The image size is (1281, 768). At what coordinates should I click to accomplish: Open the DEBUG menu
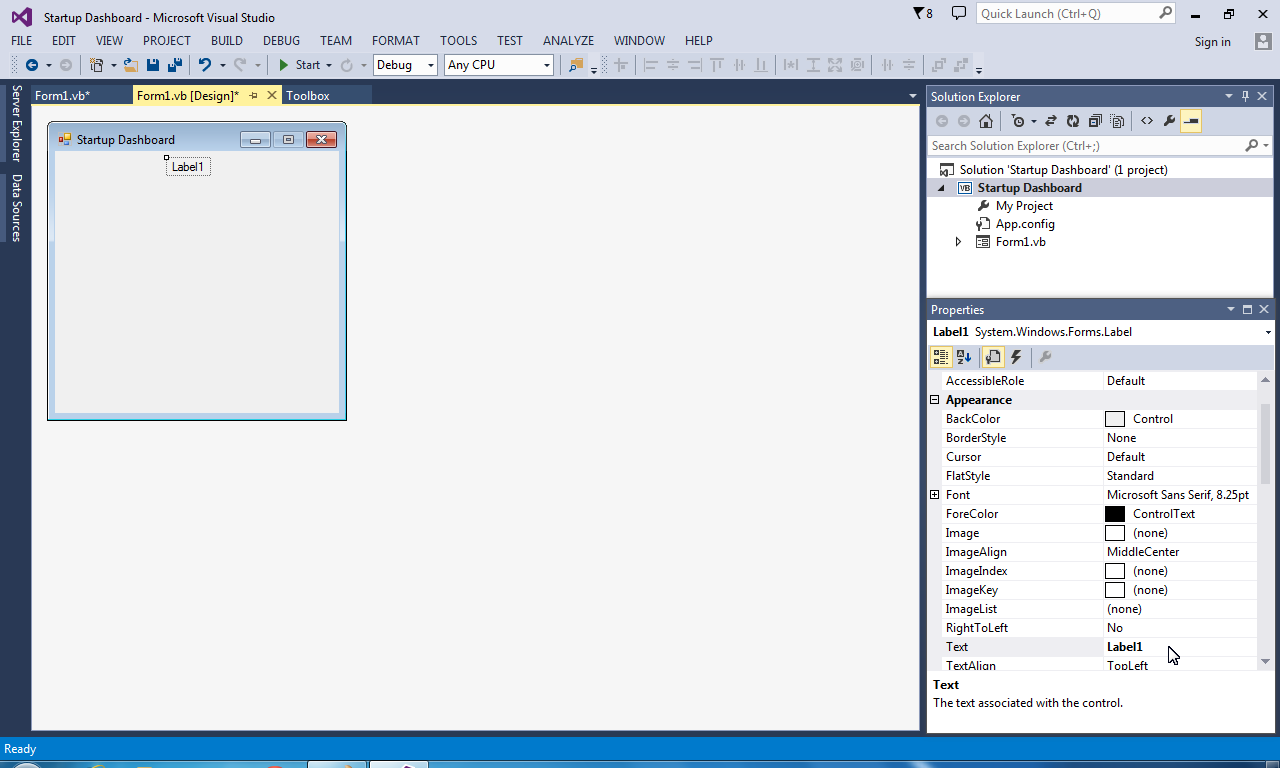click(x=282, y=41)
